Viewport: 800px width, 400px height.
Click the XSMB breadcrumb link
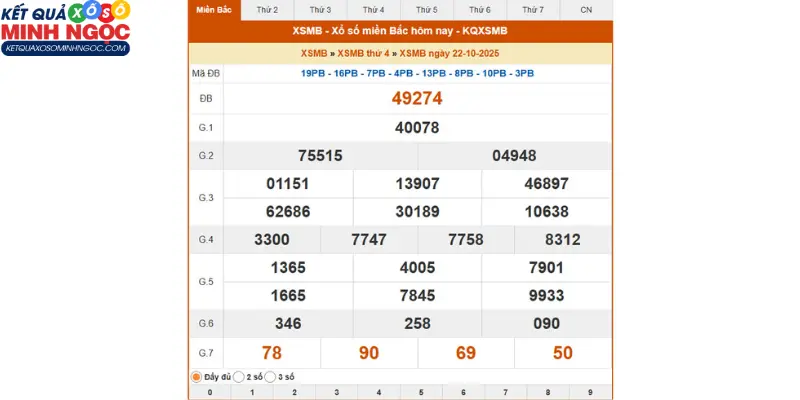coord(314,54)
